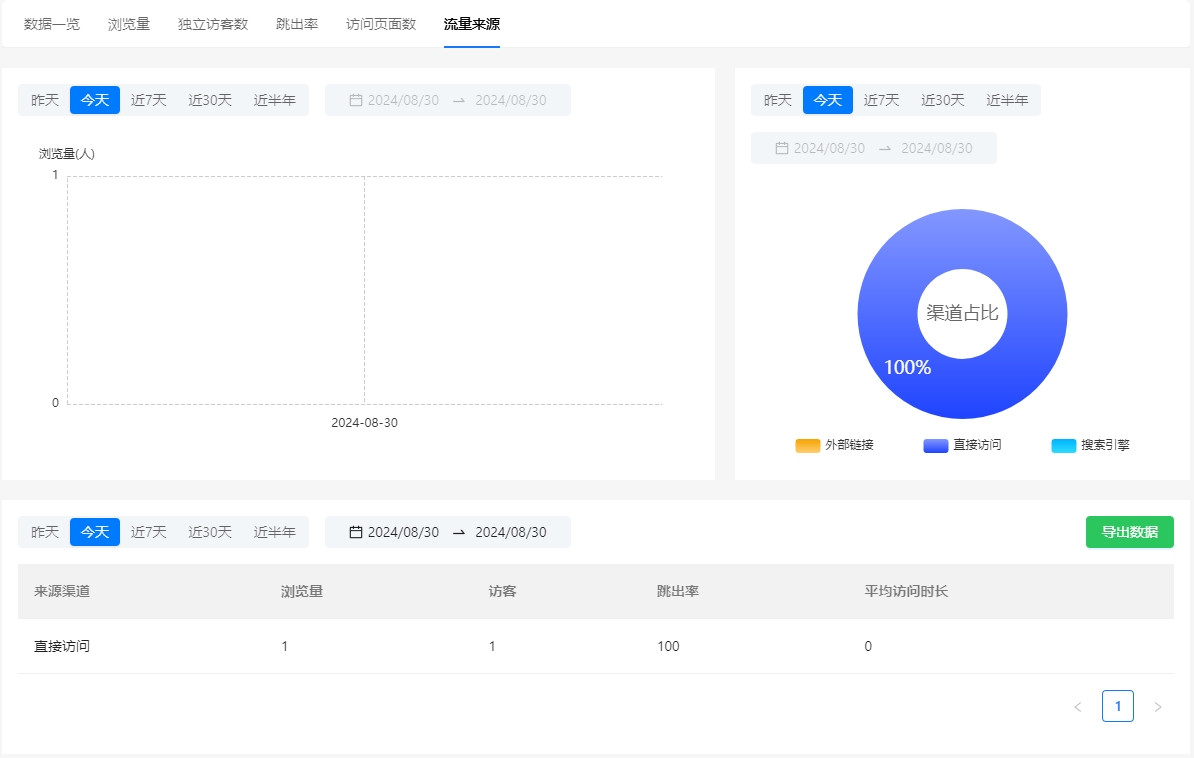This screenshot has width=1194, height=758.
Task: Toggle 外部链接 orange legend marker
Action: tap(807, 445)
